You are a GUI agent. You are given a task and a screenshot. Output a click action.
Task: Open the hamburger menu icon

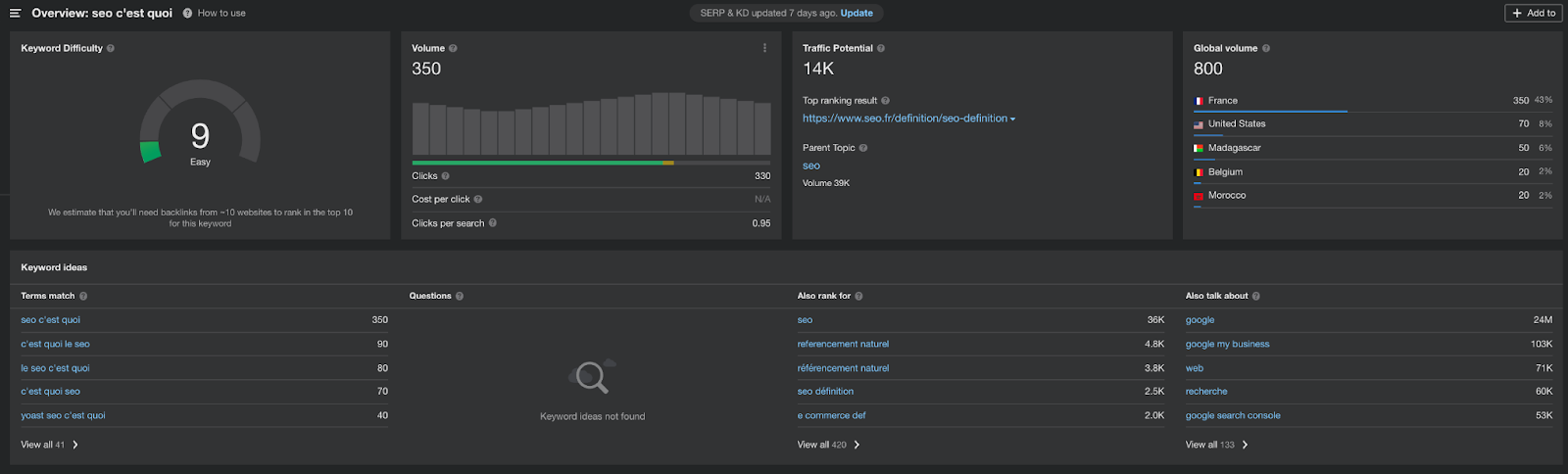click(x=15, y=14)
